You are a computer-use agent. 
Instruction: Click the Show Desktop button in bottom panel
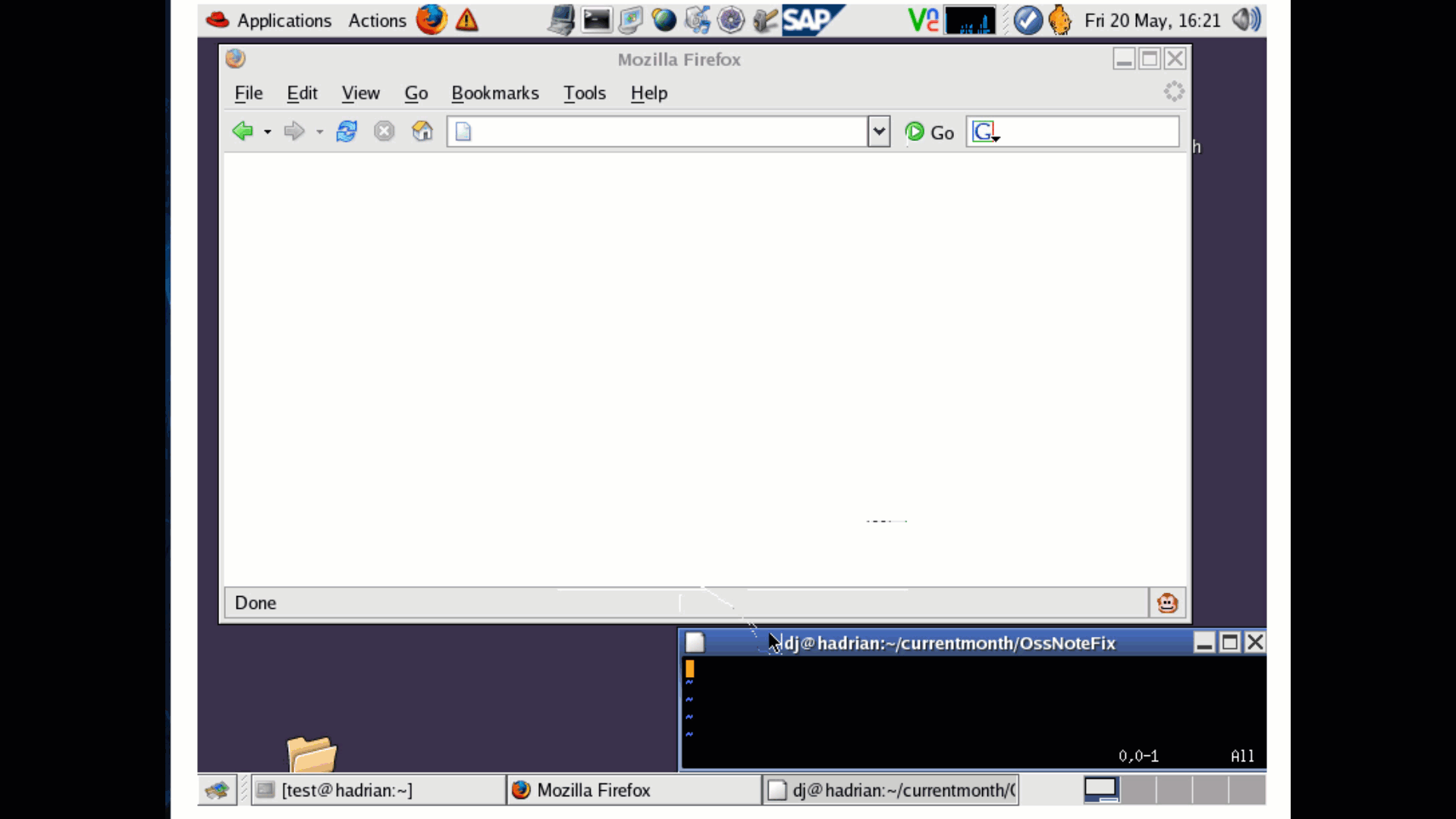click(x=217, y=790)
